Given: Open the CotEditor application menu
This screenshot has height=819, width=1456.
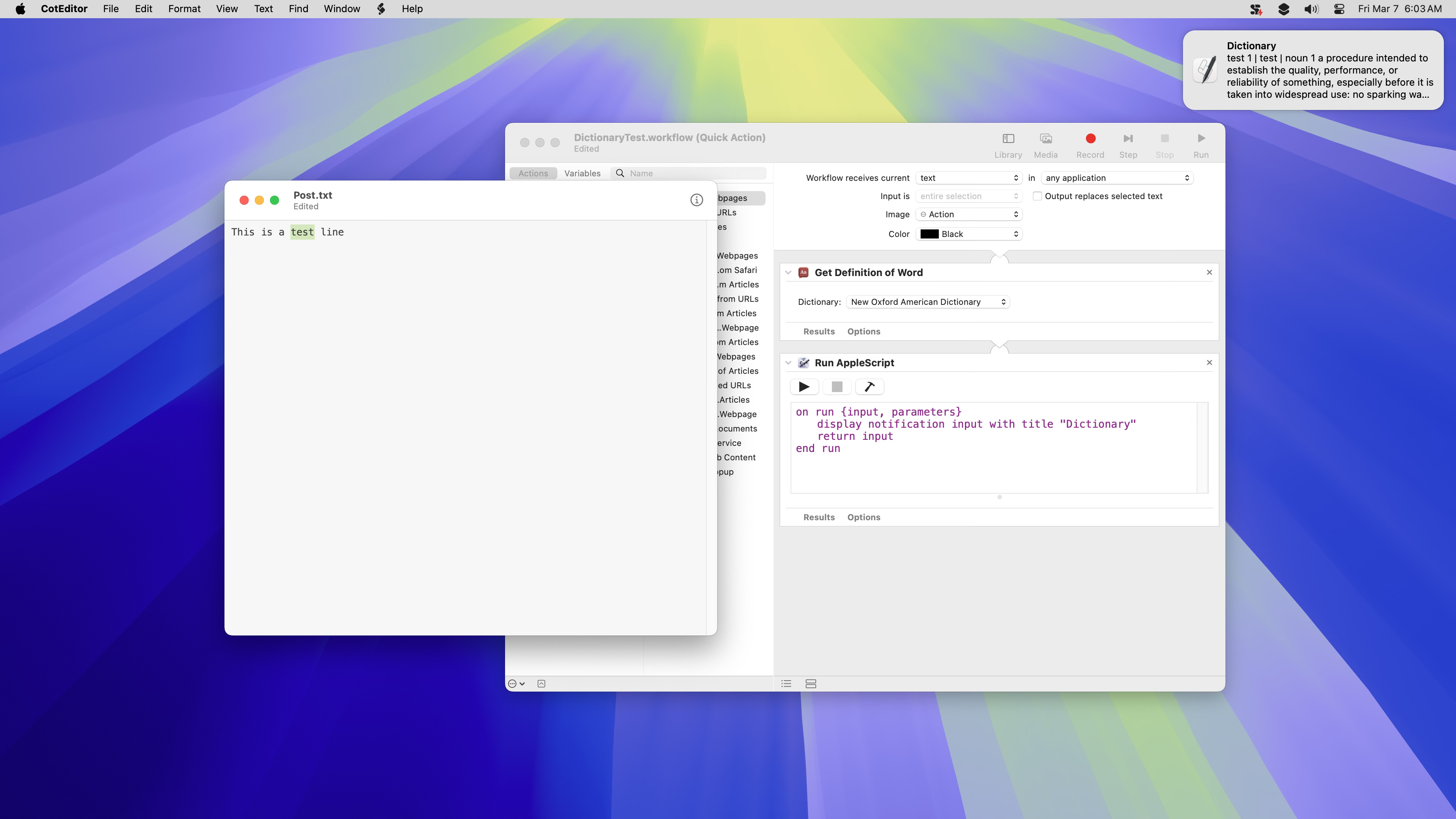Looking at the screenshot, I should 64,9.
